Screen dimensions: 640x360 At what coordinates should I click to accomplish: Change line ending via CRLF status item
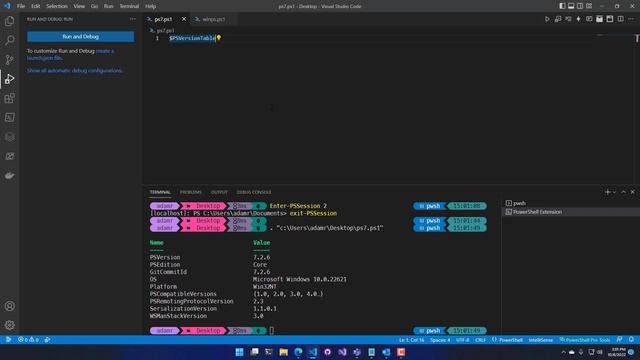tap(480, 340)
